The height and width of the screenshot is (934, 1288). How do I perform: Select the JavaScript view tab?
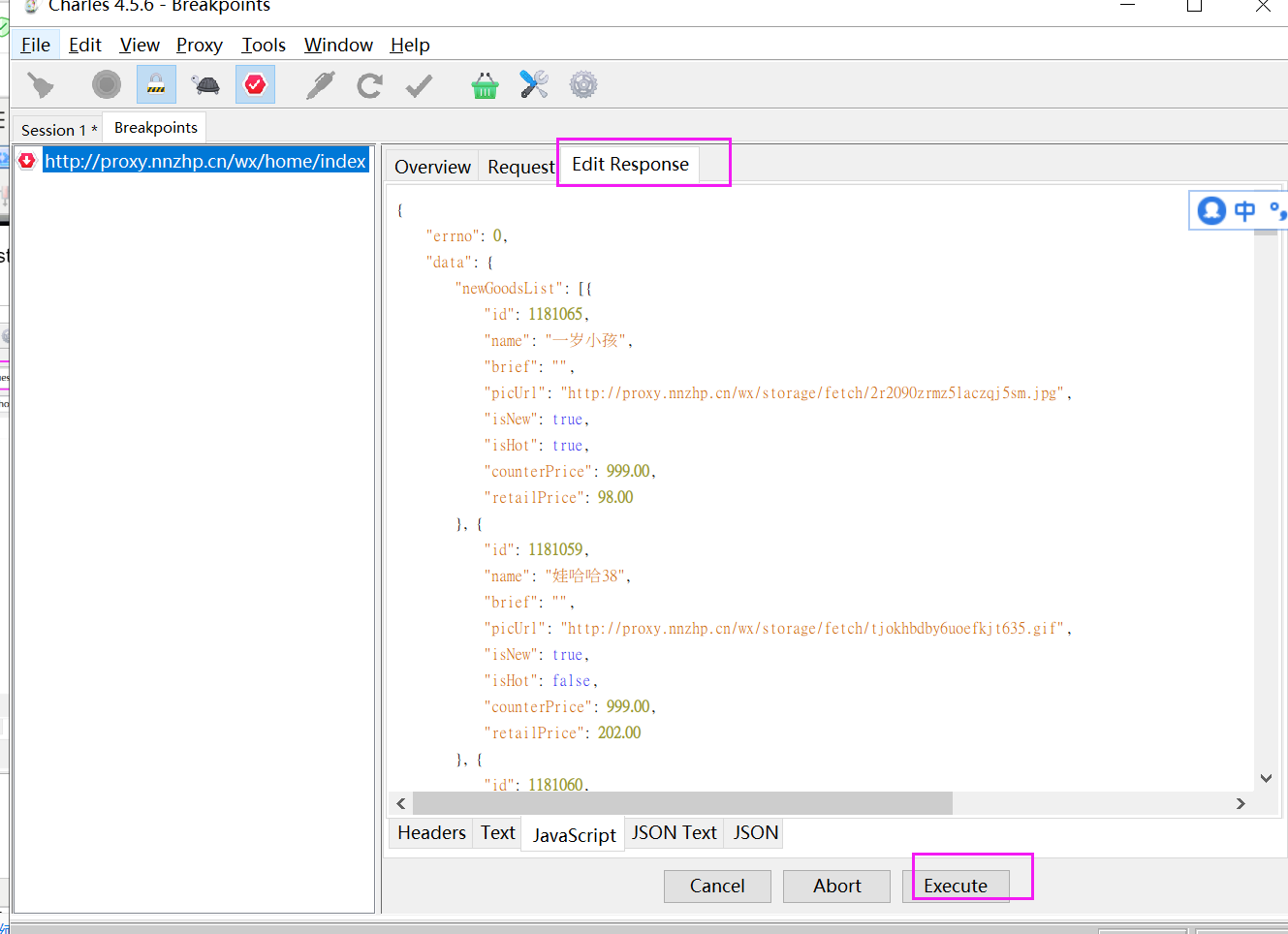pyautogui.click(x=574, y=835)
